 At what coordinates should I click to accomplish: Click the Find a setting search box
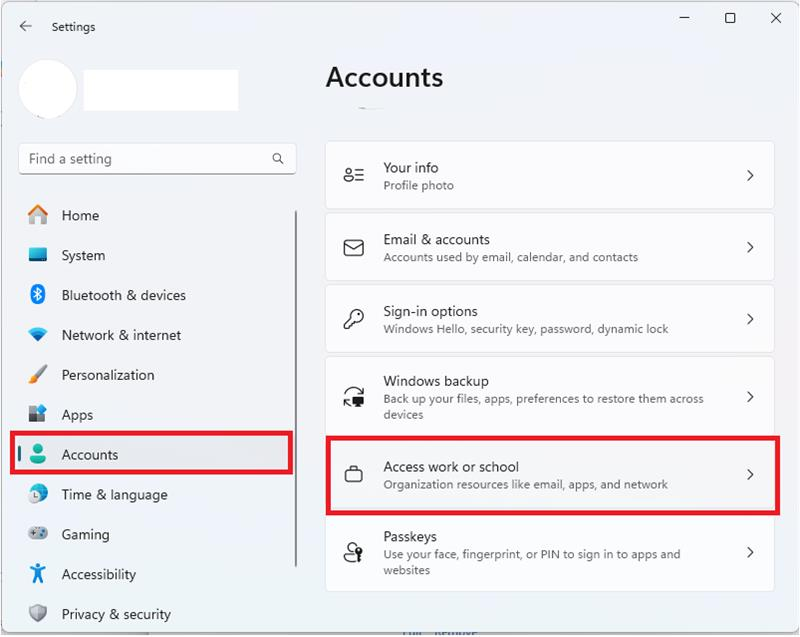coord(157,159)
